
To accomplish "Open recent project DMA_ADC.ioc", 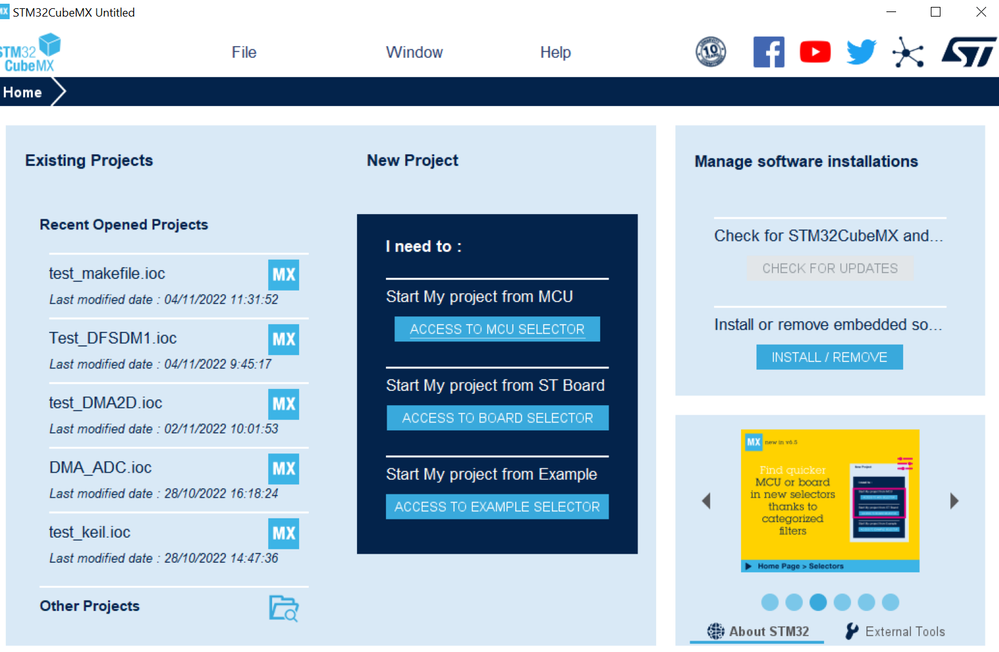I will [101, 467].
